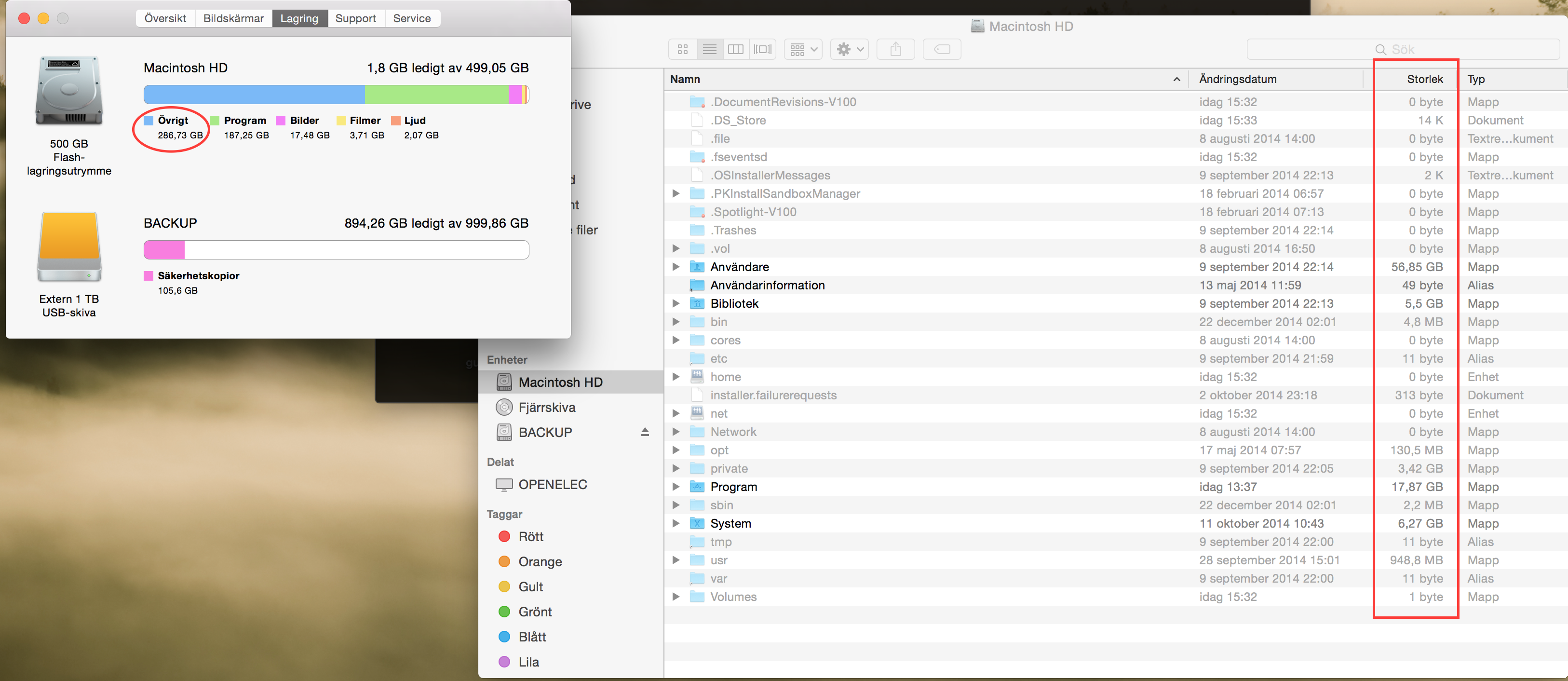Select the Gult yellow tag
The height and width of the screenshot is (681, 1568).
pyautogui.click(x=571, y=586)
